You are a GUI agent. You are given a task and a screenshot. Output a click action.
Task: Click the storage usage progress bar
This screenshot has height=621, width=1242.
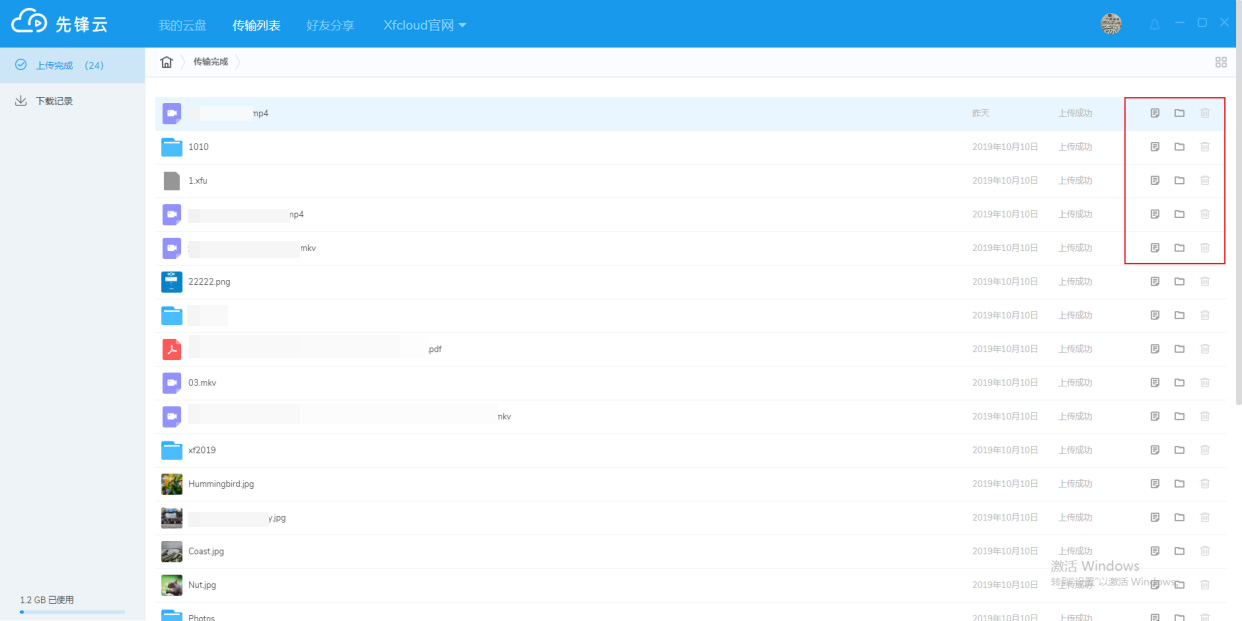pyautogui.click(x=72, y=611)
